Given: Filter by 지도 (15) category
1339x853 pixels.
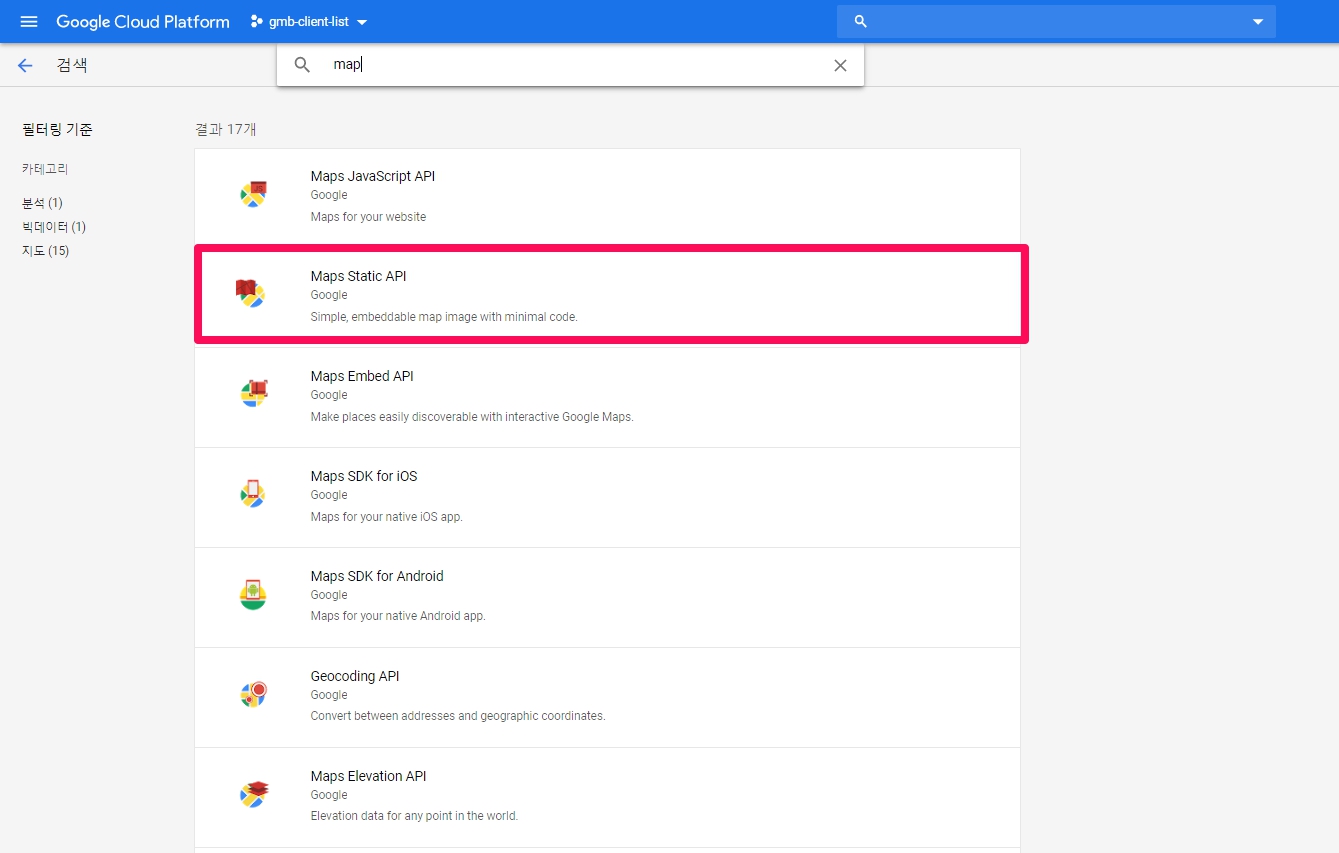Looking at the screenshot, I should click(46, 251).
